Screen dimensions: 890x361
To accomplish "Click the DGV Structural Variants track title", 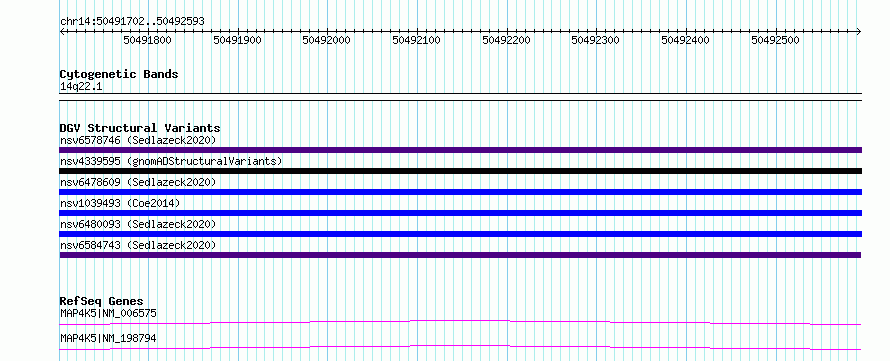I will [x=140, y=128].
